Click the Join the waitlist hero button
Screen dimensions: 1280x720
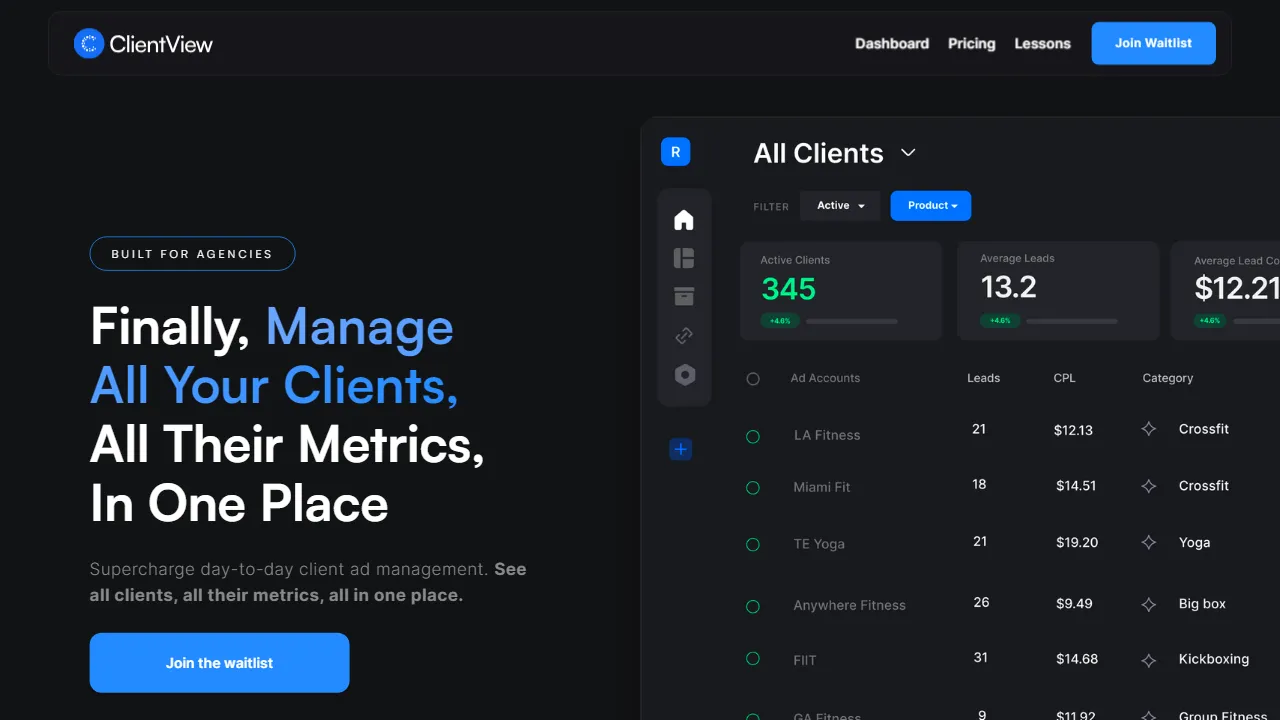[220, 663]
